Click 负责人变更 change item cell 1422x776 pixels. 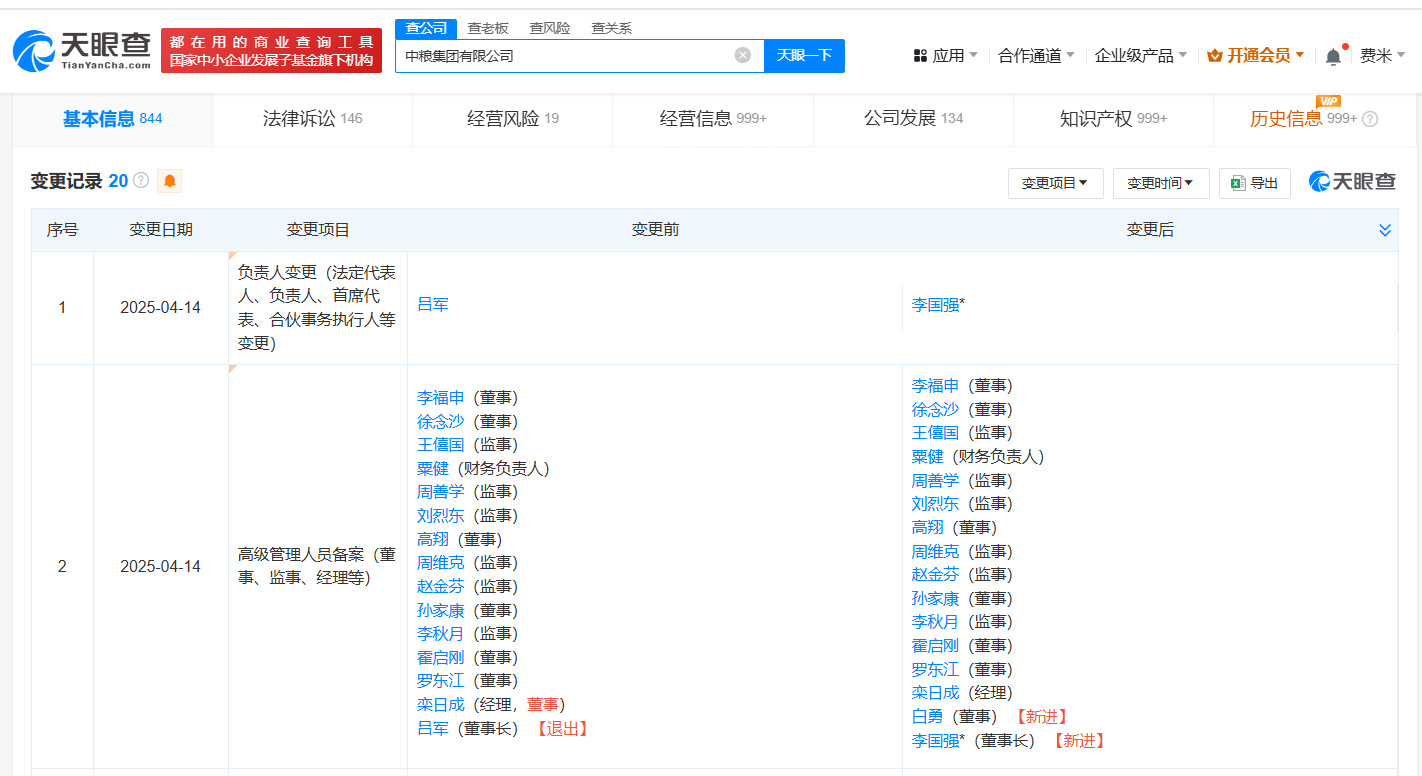pos(317,307)
